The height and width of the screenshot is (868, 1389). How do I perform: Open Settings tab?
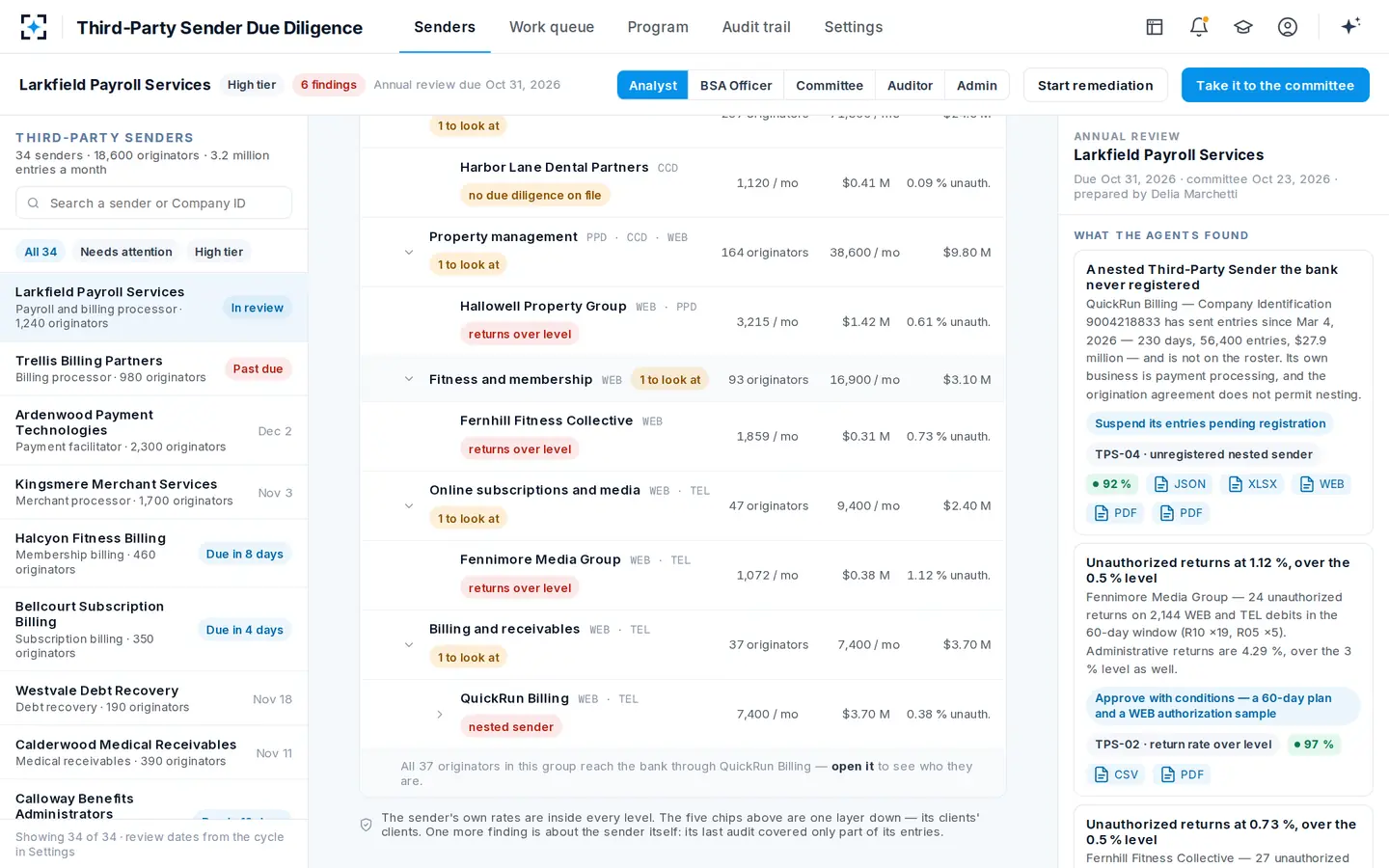[x=854, y=27]
